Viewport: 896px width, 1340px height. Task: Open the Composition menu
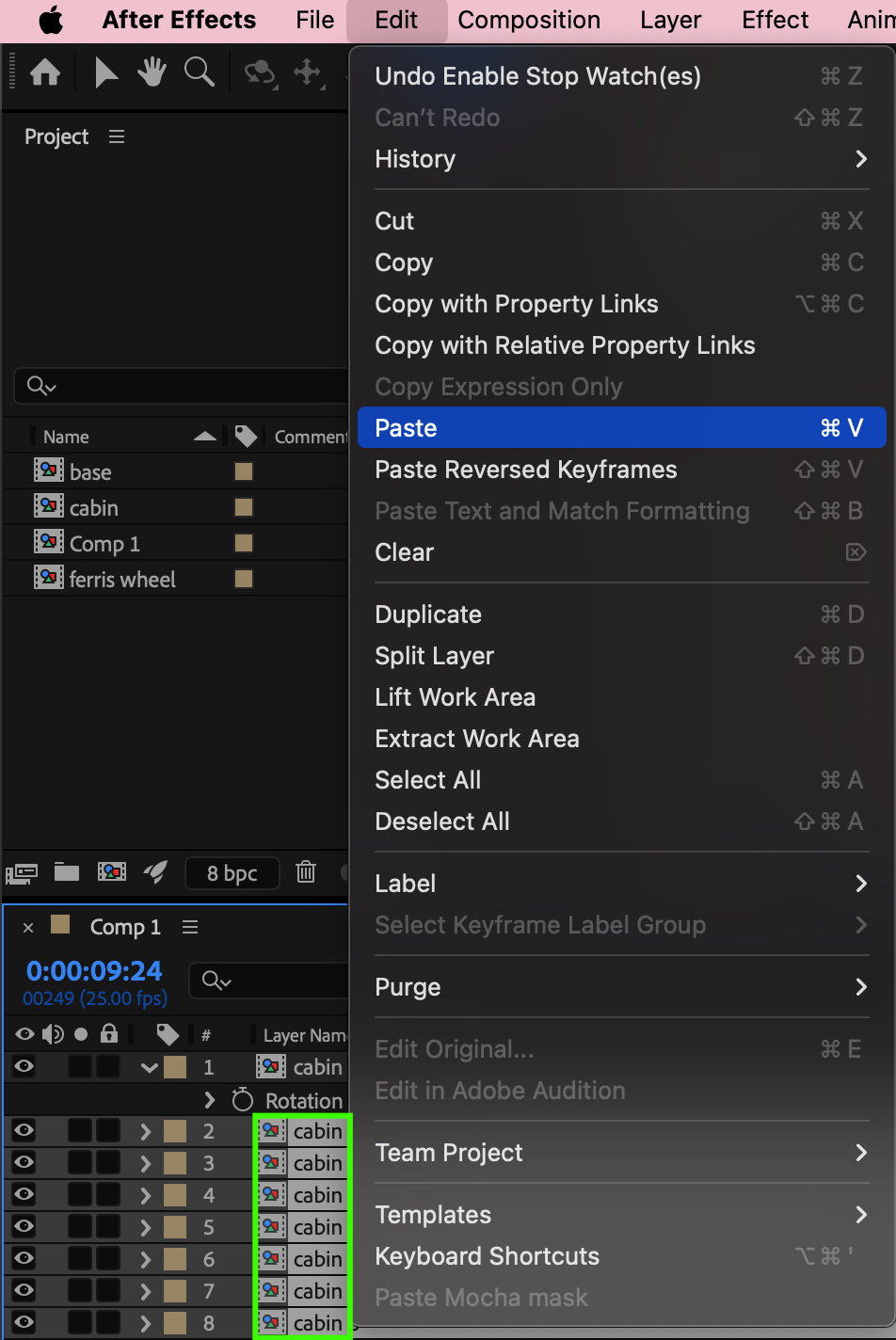click(529, 20)
